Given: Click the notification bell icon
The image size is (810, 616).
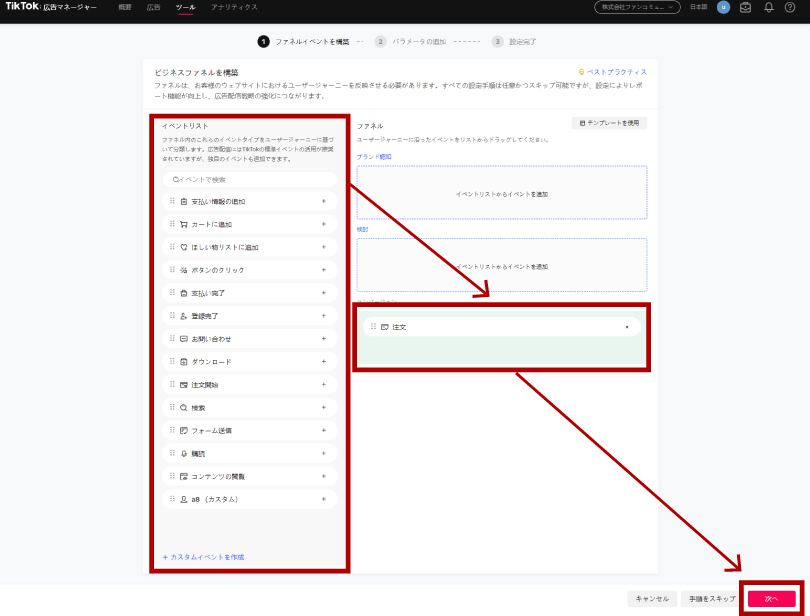Looking at the screenshot, I should coord(768,7).
